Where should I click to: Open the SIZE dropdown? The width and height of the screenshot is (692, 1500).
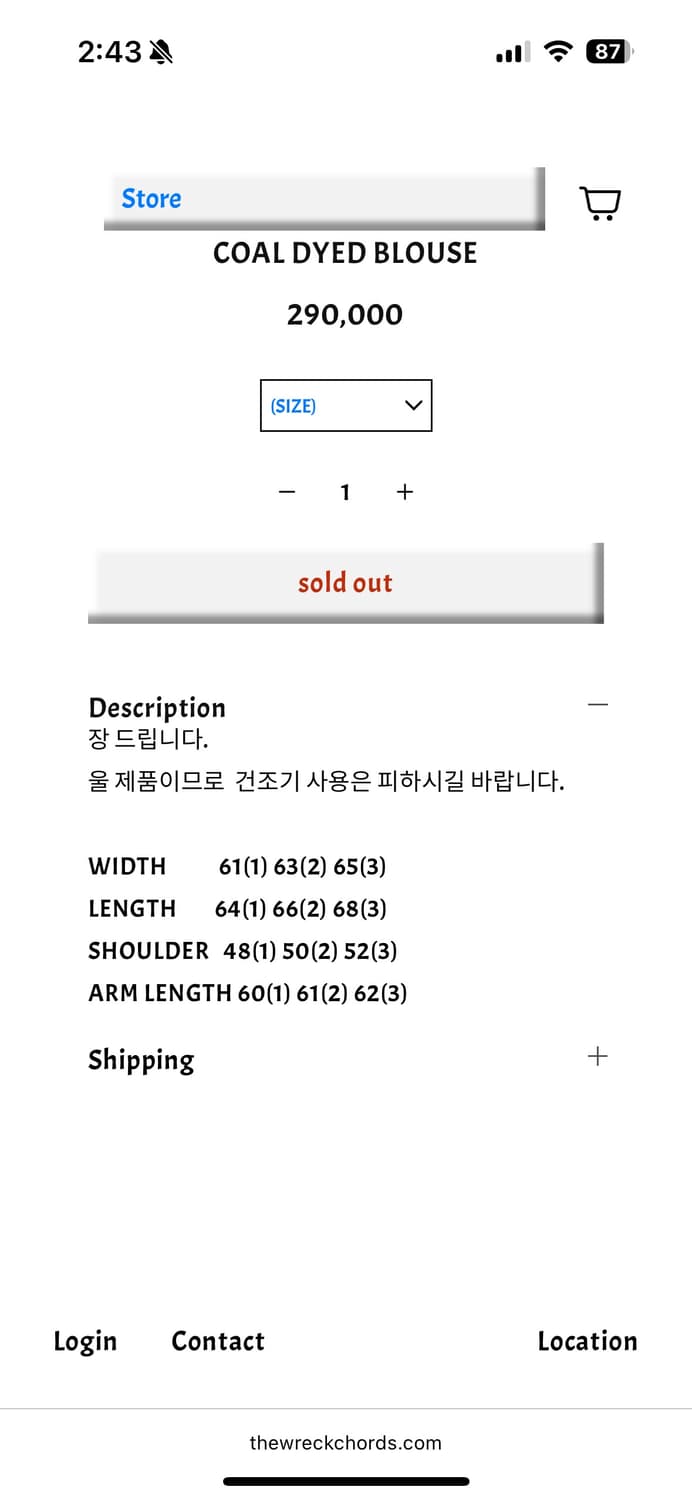click(346, 405)
